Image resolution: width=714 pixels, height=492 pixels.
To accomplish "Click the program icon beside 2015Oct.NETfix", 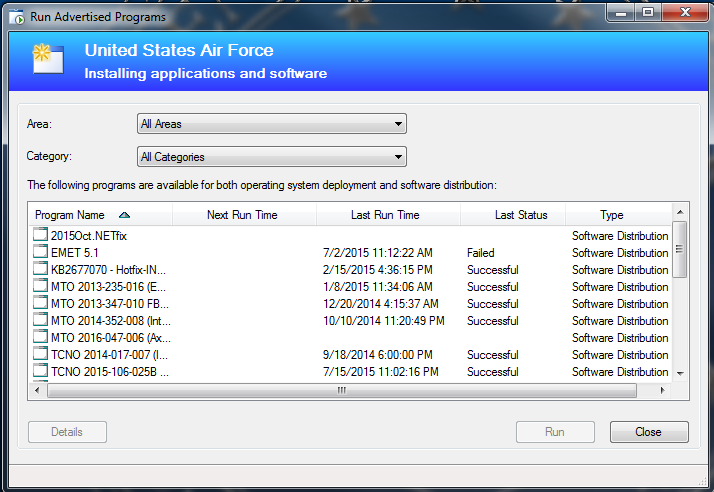I will (x=40, y=236).
